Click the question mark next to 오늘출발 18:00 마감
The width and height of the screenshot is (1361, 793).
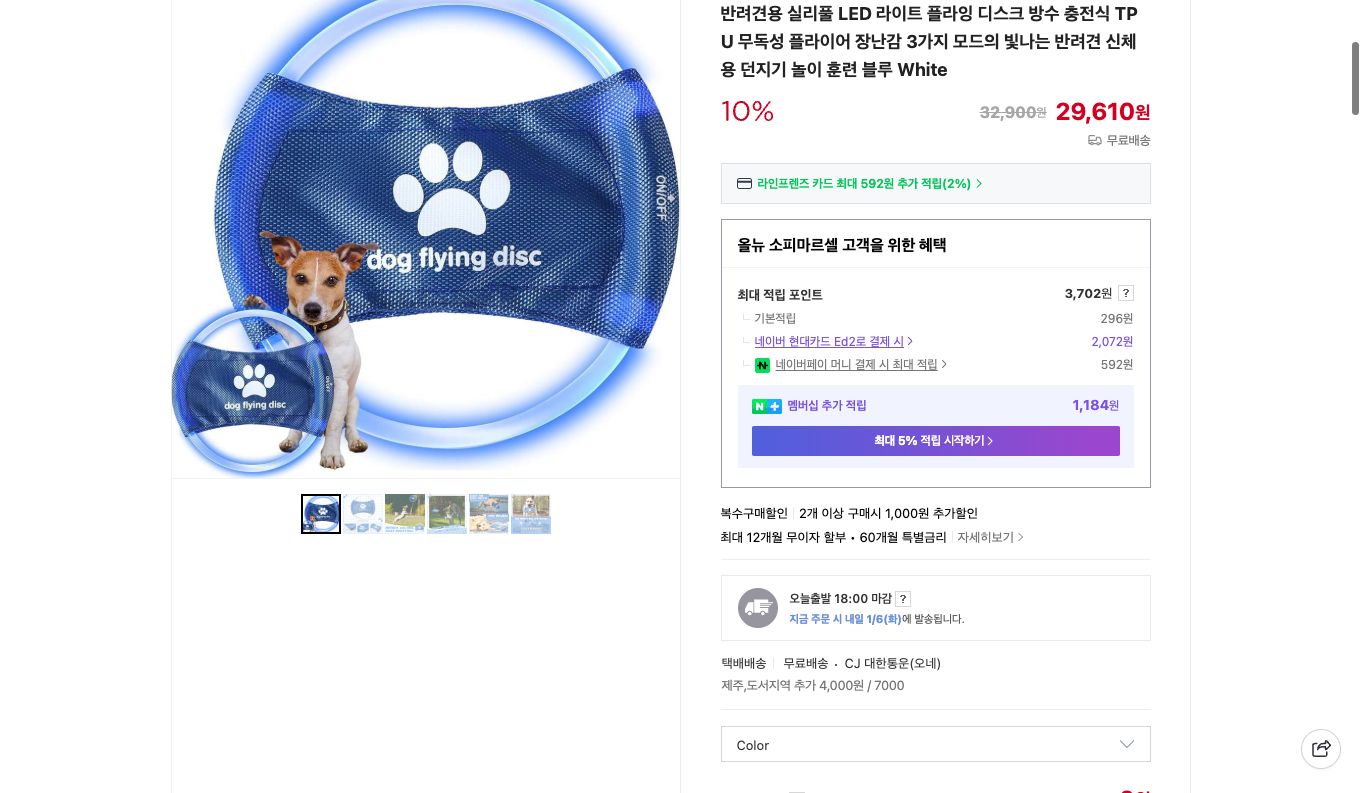[x=903, y=599]
